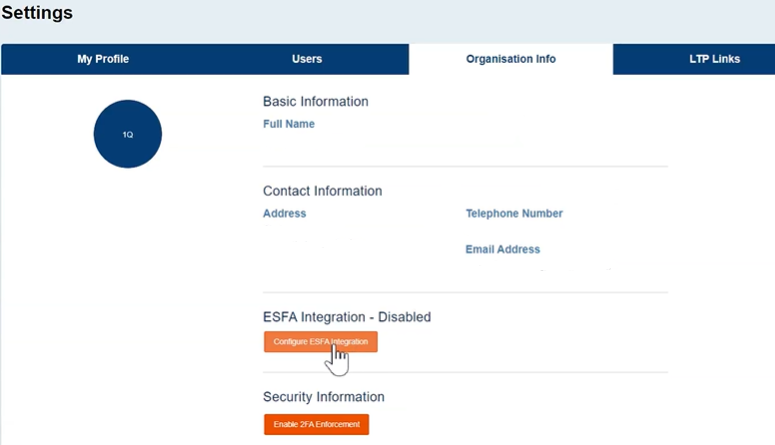775x445 pixels.
Task: Go to the LTP Links tab
Action: pos(714,59)
